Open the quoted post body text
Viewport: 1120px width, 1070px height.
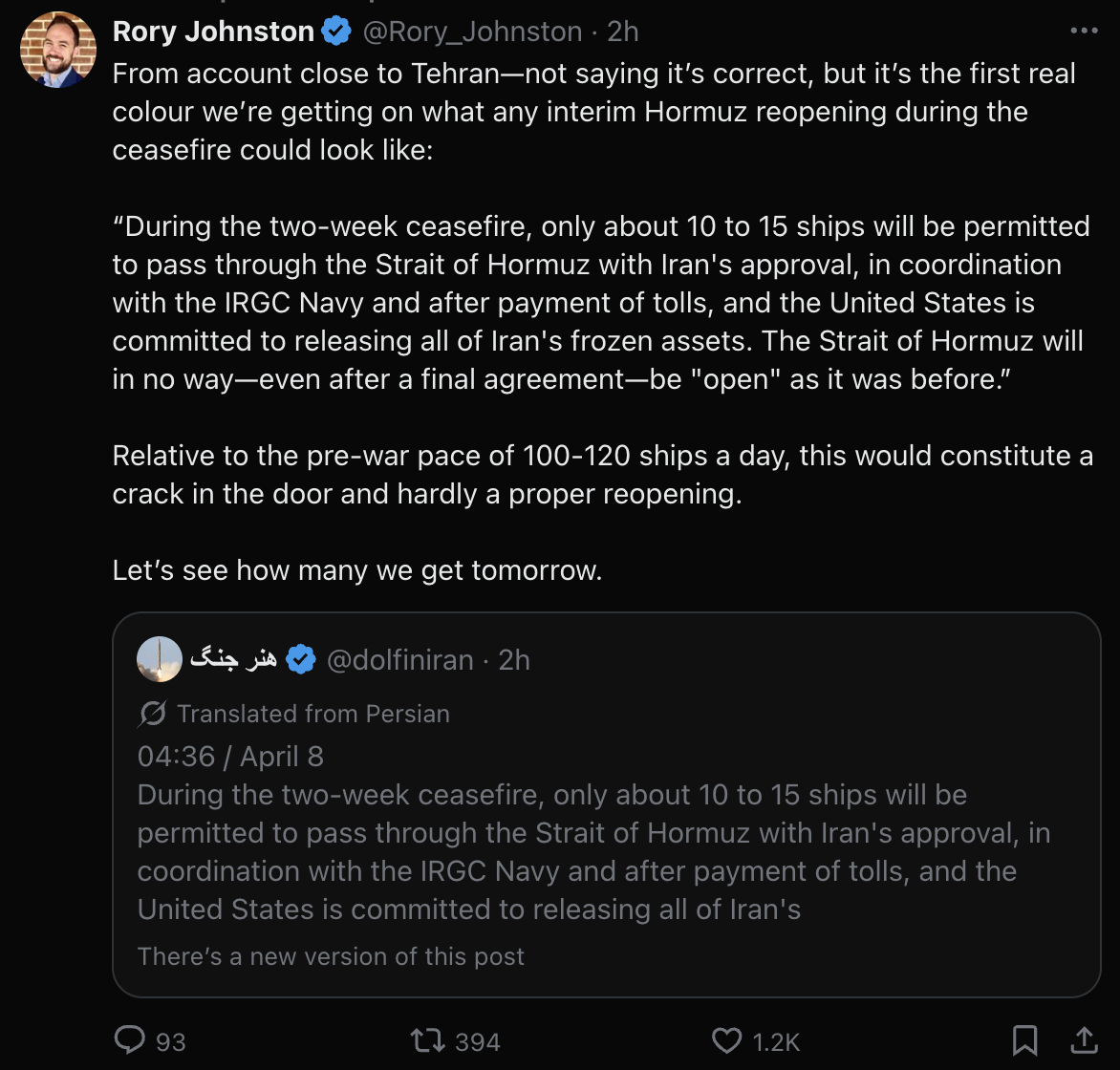pos(593,852)
